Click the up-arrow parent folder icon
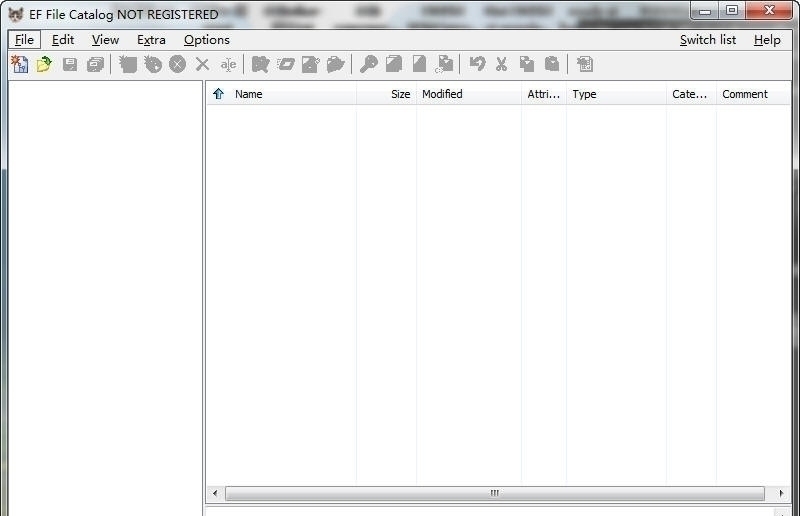800x516 pixels. (x=219, y=94)
